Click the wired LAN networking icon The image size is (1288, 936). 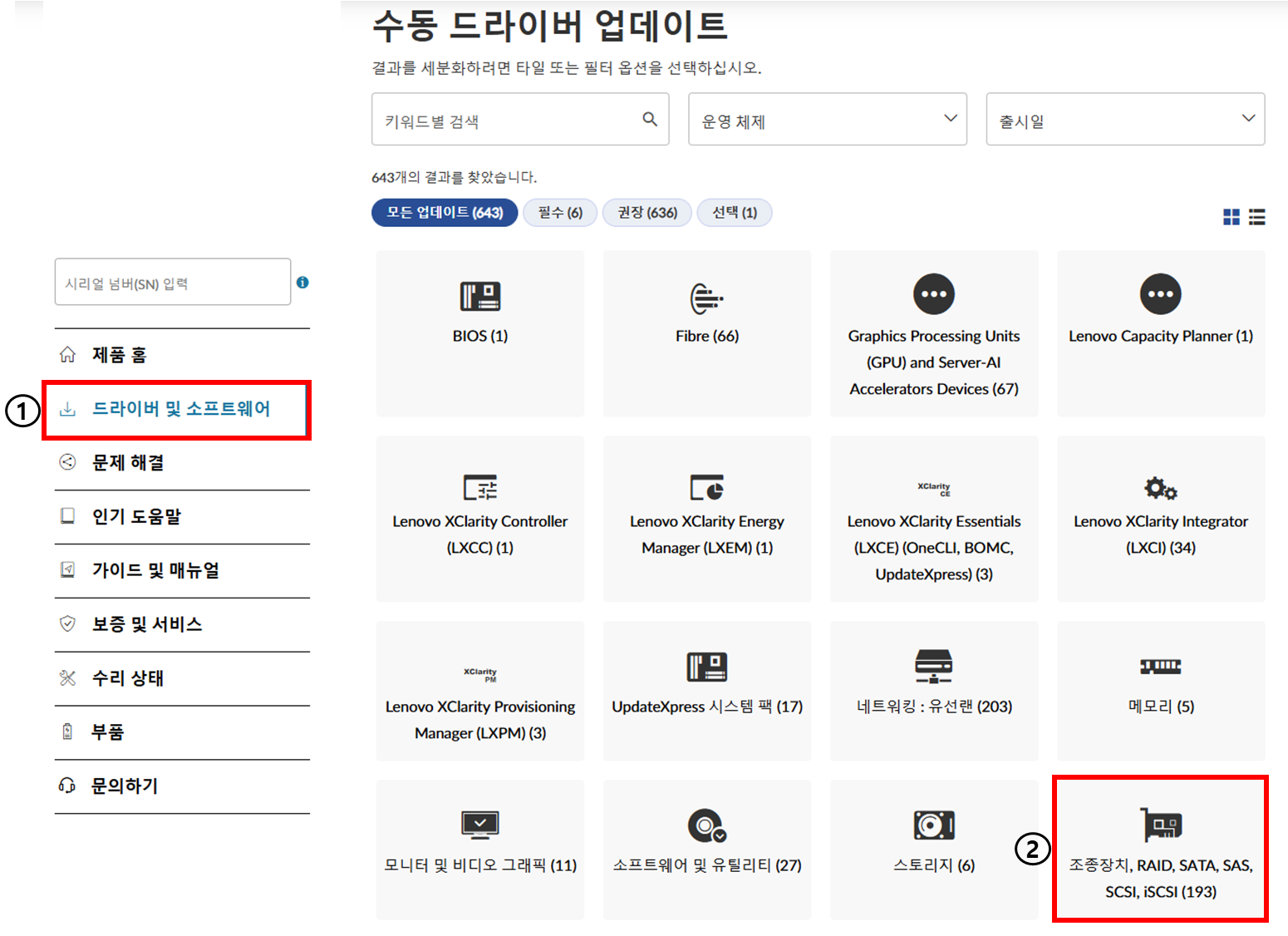coord(934,666)
